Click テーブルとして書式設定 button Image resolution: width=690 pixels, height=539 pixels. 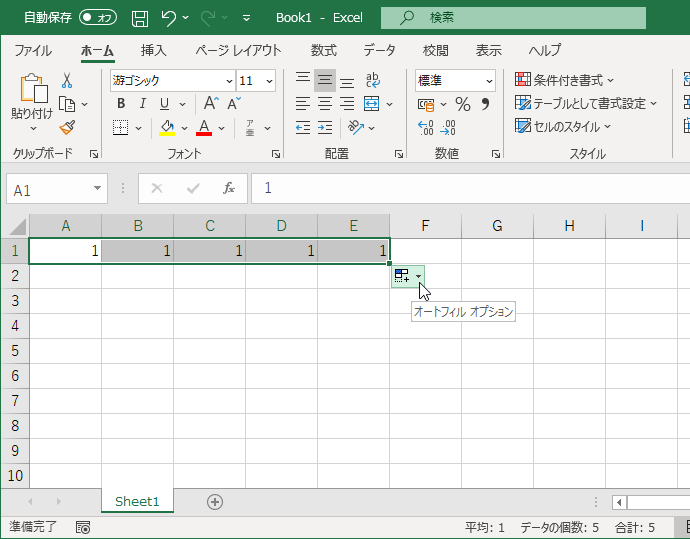coord(585,103)
